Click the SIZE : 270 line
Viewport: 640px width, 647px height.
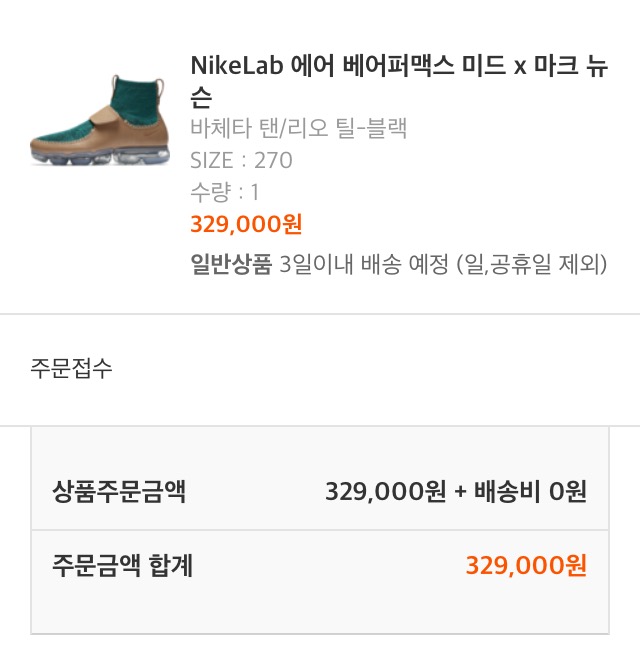click(x=241, y=160)
